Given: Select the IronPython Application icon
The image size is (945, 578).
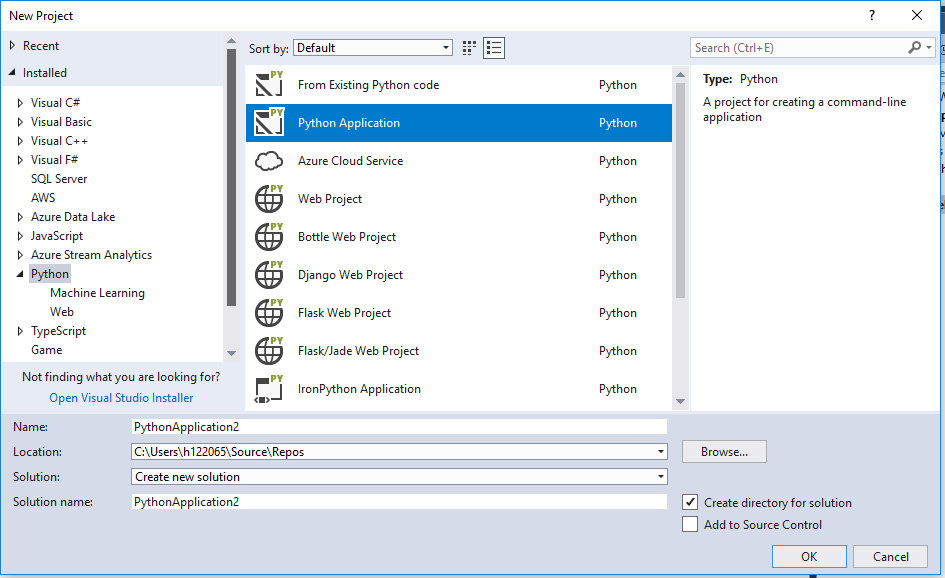Looking at the screenshot, I should tap(268, 389).
